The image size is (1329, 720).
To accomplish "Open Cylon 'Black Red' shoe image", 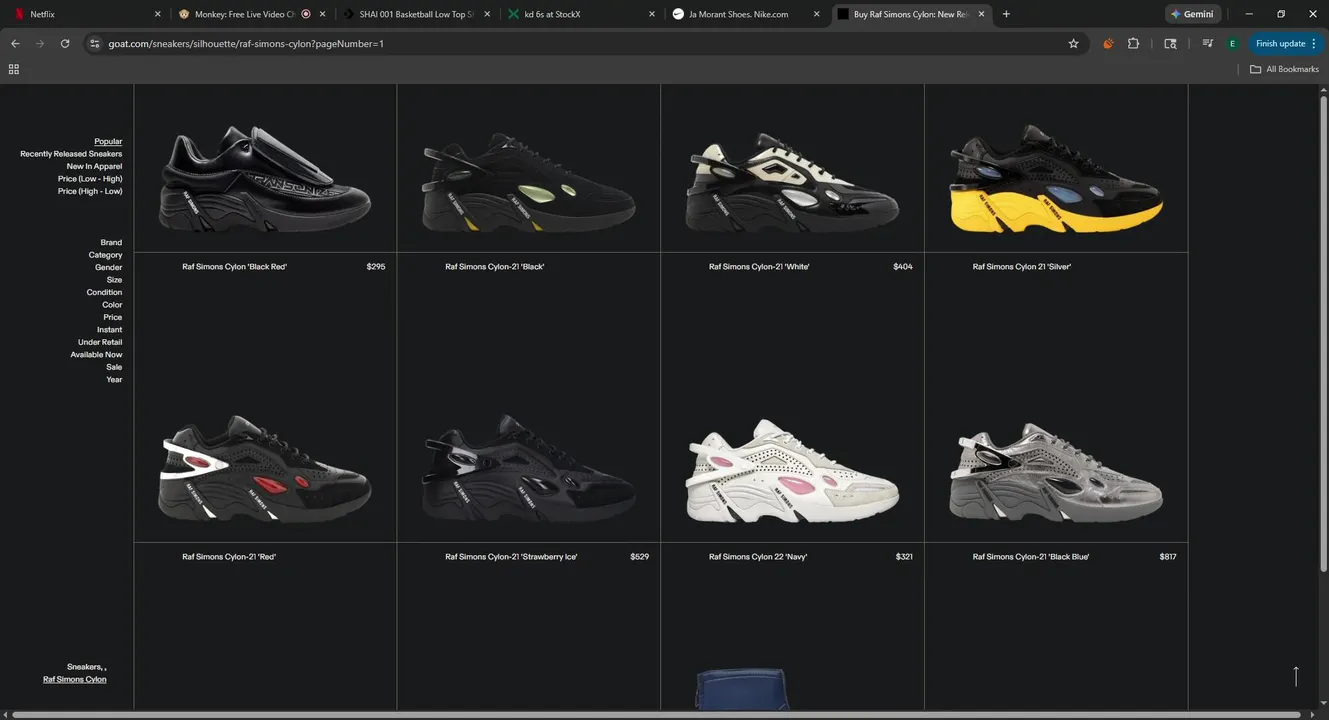I will (x=265, y=178).
